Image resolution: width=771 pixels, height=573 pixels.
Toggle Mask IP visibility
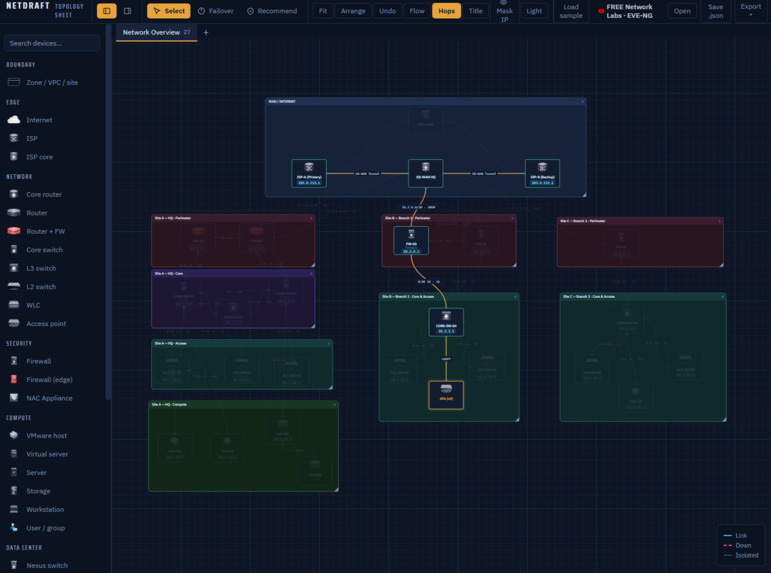(x=504, y=11)
